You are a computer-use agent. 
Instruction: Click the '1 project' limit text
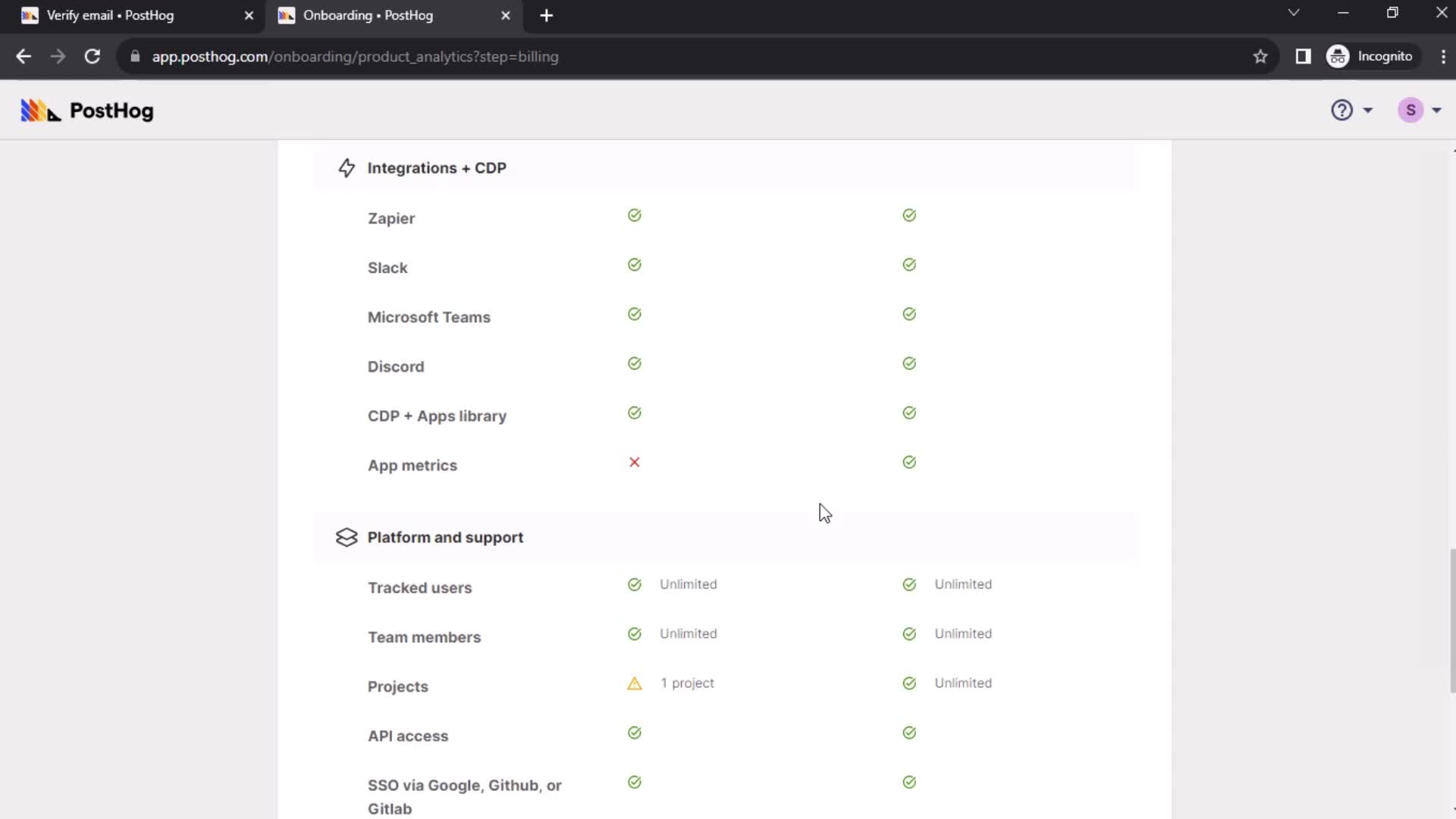point(687,683)
